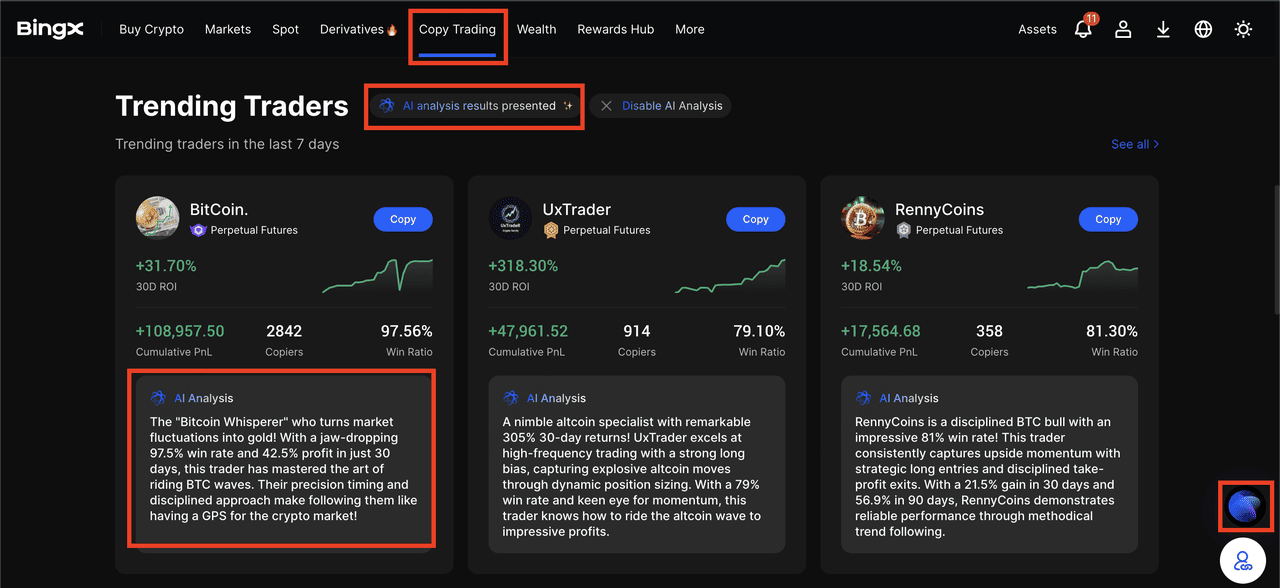Image resolution: width=1280 pixels, height=588 pixels.
Task: Select the Copy Trading tab
Action: 457,29
